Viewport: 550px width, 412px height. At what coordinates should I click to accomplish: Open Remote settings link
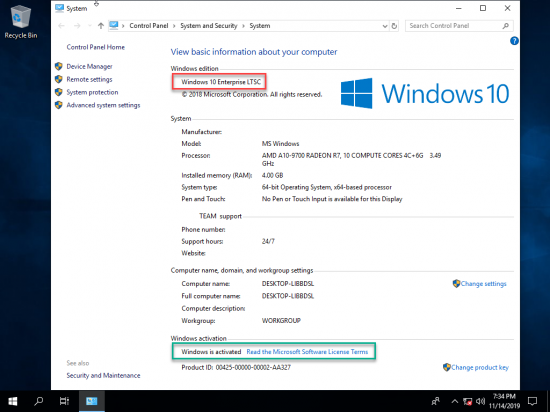tap(89, 79)
